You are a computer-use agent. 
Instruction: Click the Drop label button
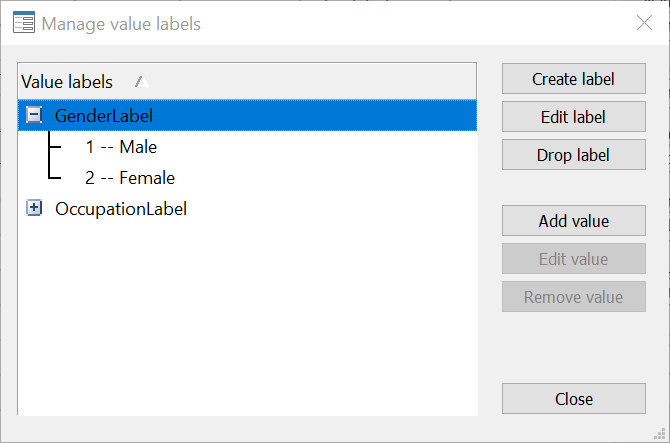[x=573, y=155]
